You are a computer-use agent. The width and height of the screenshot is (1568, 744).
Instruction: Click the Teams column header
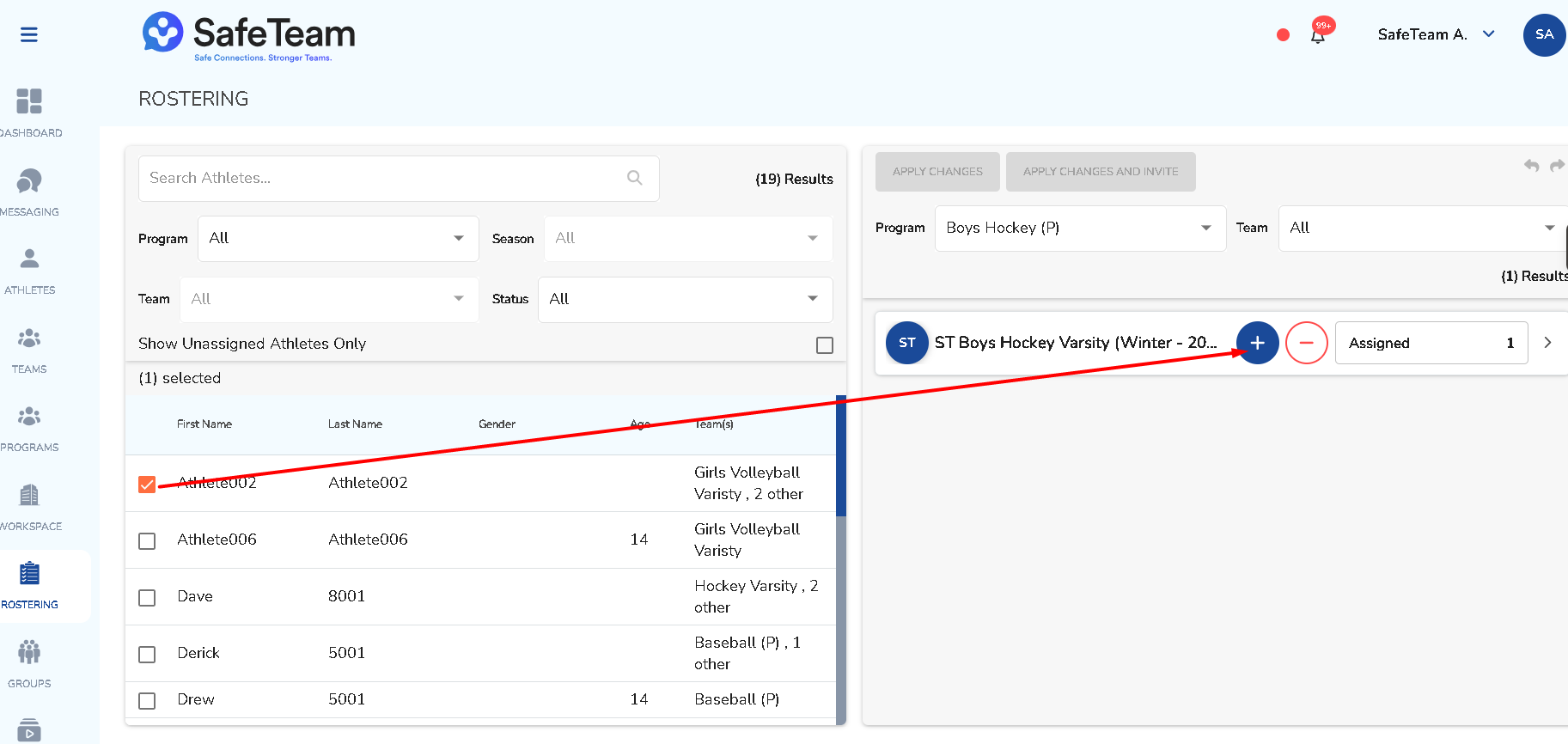pos(714,424)
